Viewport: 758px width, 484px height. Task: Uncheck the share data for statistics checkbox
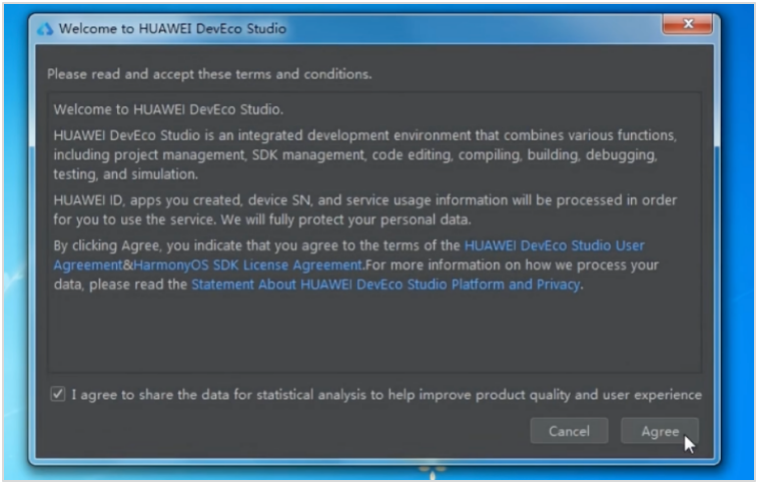[x=58, y=394]
